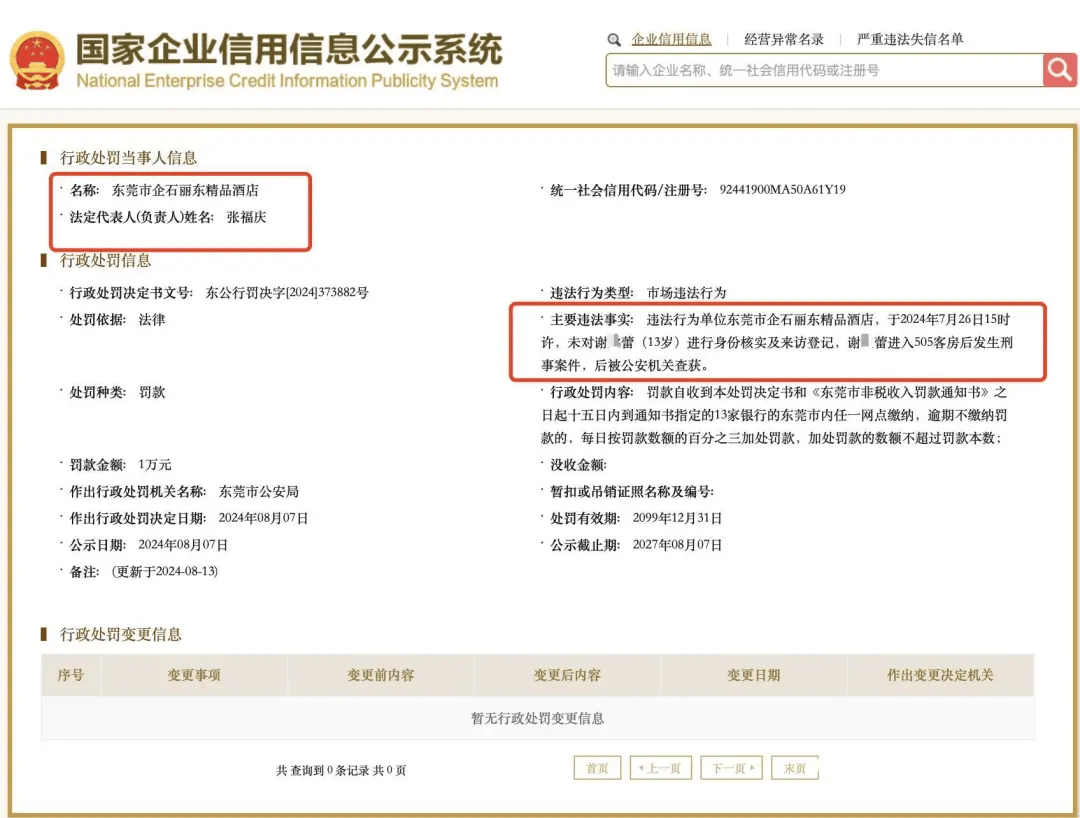Click publicity date 2024年08月07日 beside 公示日期

[183, 545]
